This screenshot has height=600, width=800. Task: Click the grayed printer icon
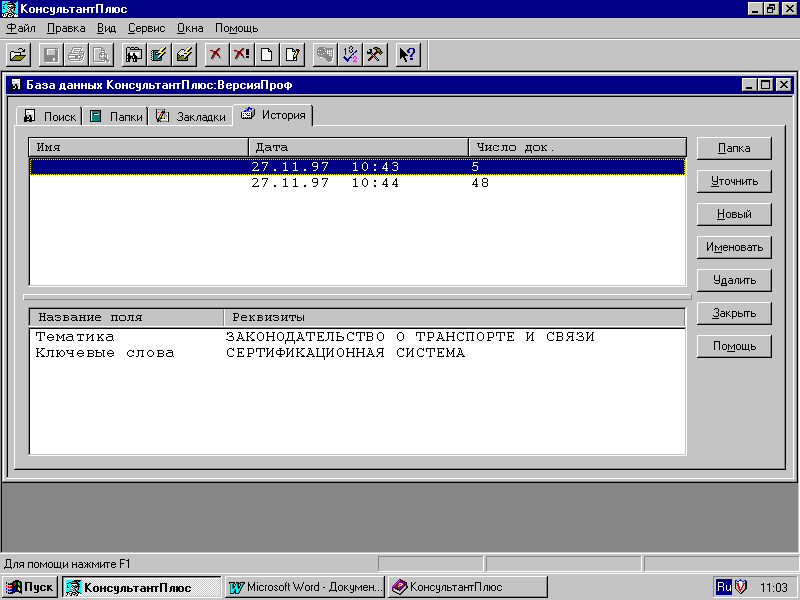[x=76, y=54]
